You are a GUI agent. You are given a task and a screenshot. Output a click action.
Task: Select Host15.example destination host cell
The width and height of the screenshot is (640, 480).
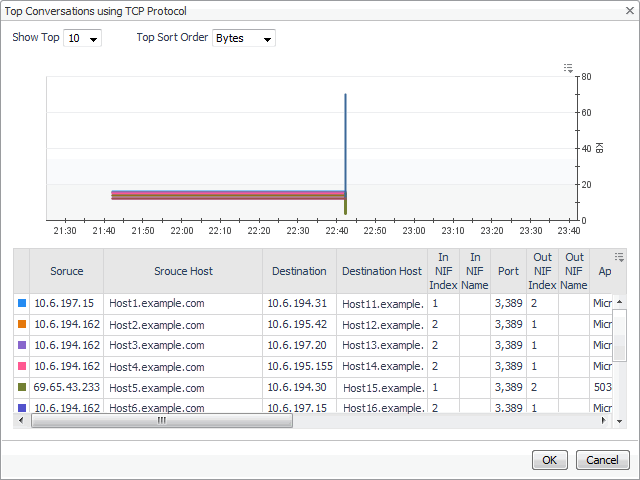[383, 388]
